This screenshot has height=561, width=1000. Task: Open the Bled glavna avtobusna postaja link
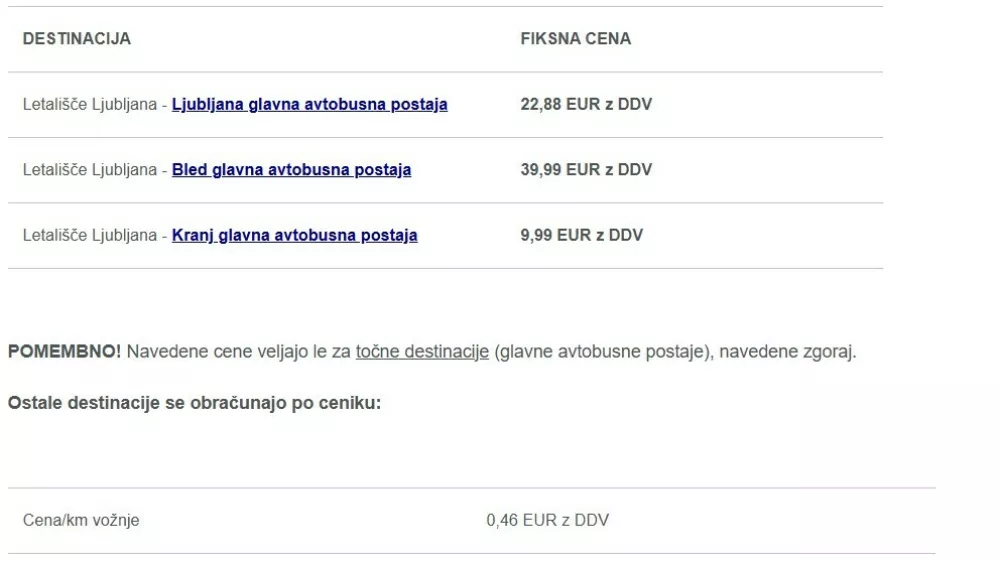click(291, 170)
